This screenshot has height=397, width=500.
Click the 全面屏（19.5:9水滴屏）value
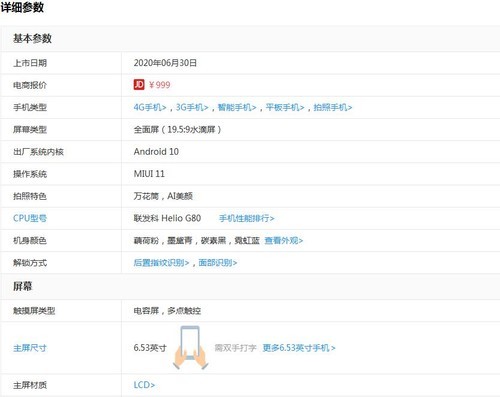[x=177, y=129]
